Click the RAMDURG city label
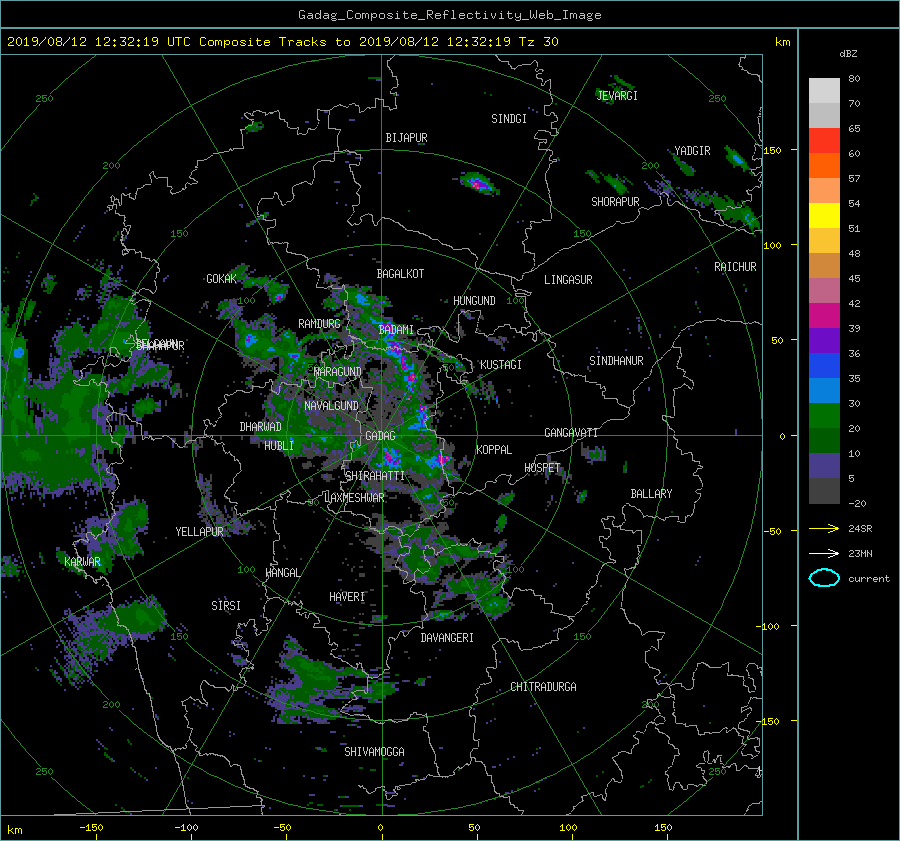 point(319,324)
